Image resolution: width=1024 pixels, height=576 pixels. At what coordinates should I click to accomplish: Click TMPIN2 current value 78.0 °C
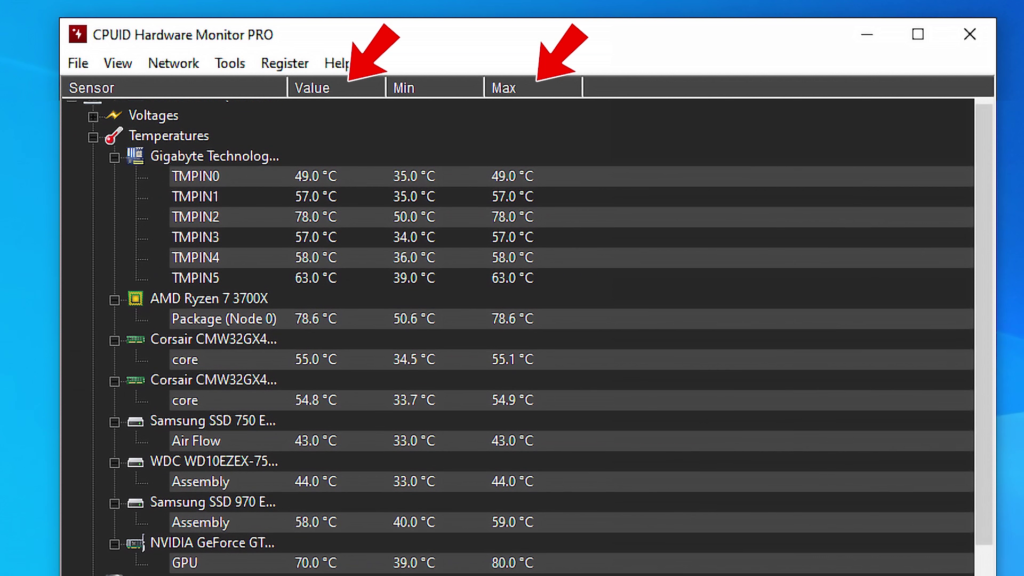pyautogui.click(x=315, y=217)
